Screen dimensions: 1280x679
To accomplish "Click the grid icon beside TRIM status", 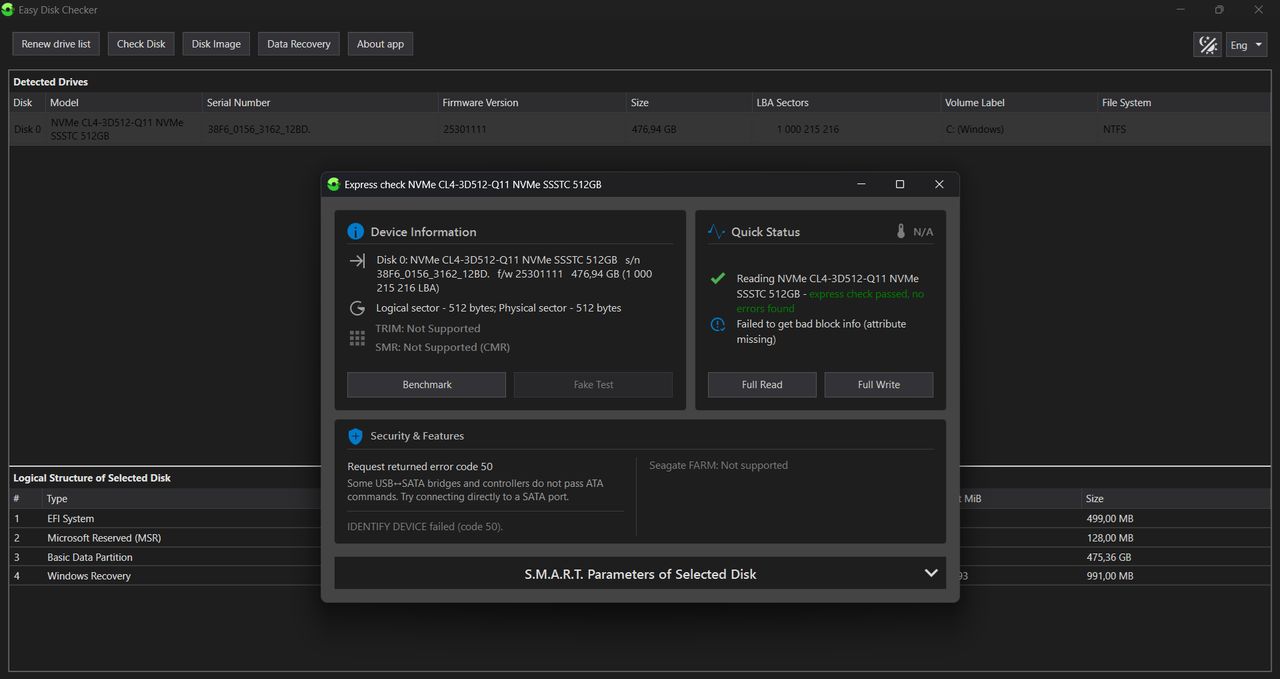I will point(357,338).
